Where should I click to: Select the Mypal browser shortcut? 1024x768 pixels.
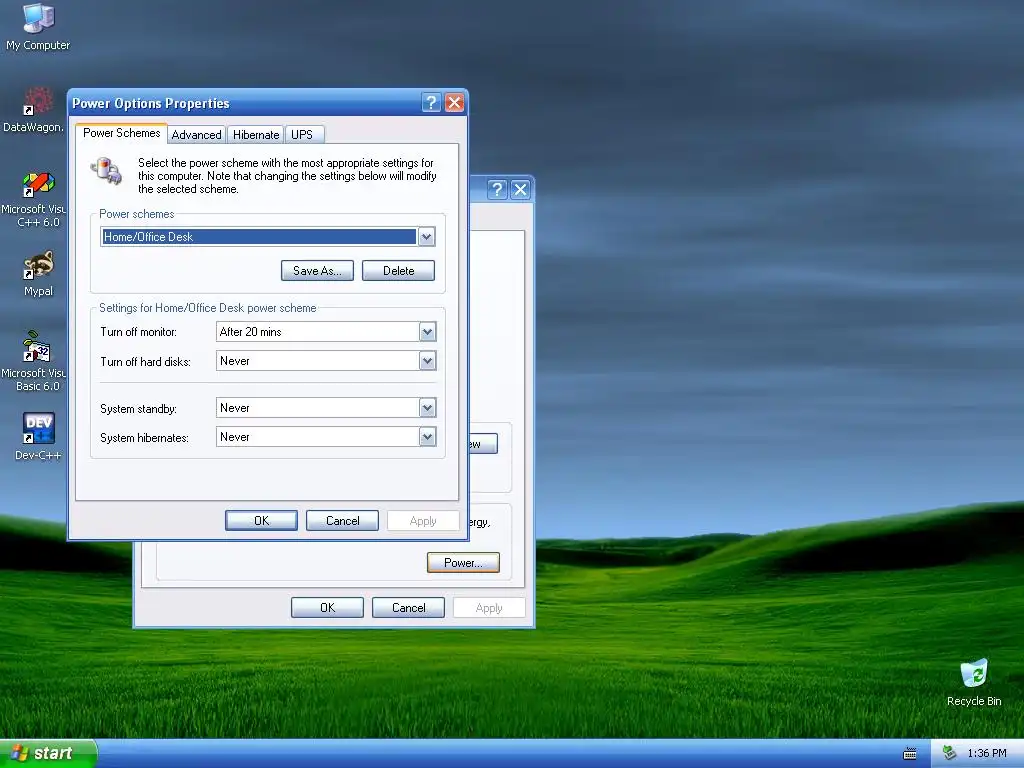[38, 274]
